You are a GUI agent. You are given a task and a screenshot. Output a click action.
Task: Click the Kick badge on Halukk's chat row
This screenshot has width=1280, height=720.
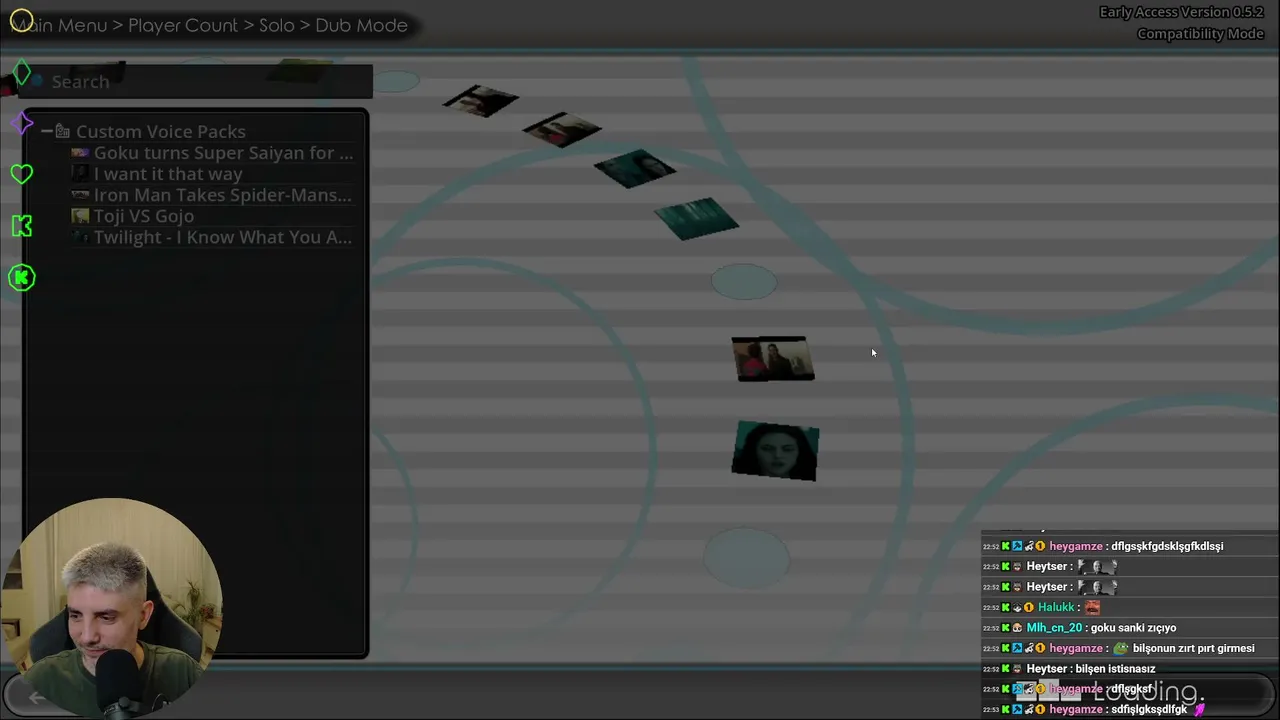coord(1005,607)
